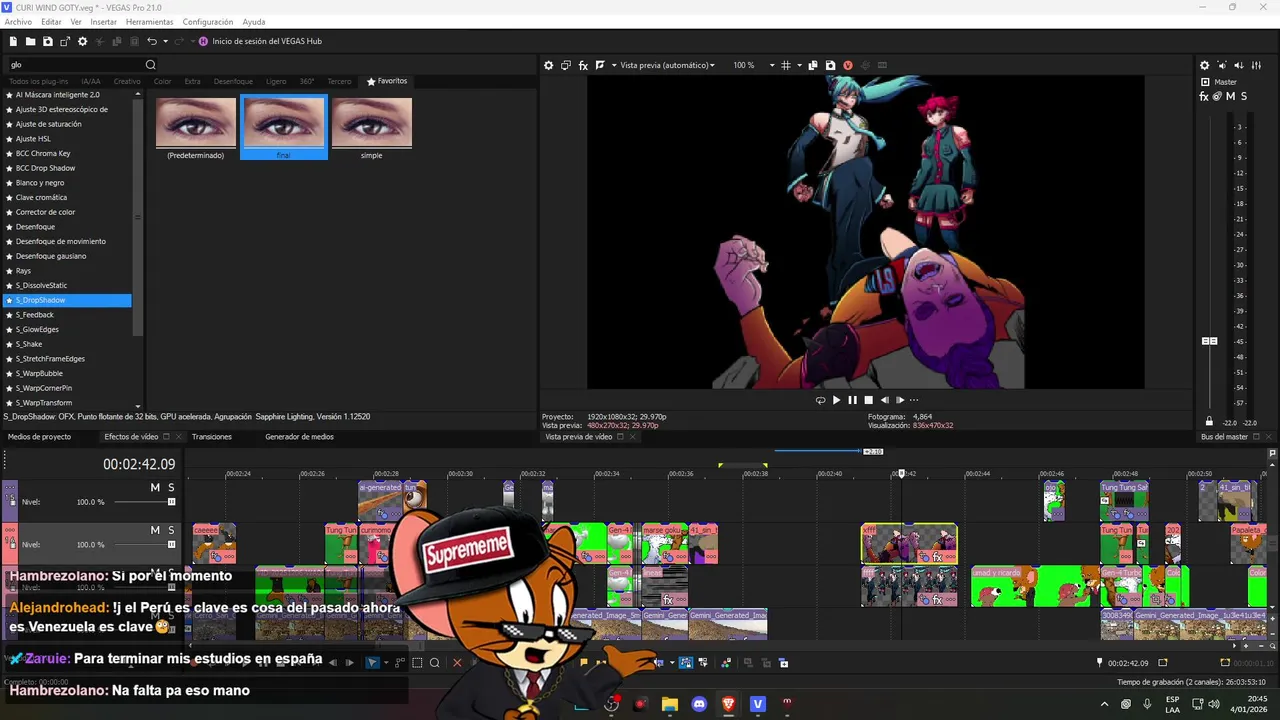Screen dimensions: 1280x720
Task: Open the Herramientas menu
Action: coord(149,22)
